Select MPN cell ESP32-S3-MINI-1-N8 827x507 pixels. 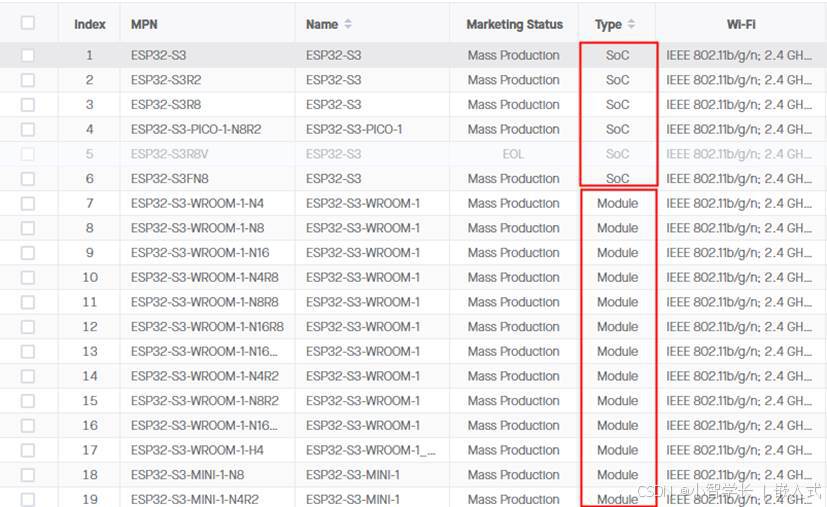tap(187, 475)
